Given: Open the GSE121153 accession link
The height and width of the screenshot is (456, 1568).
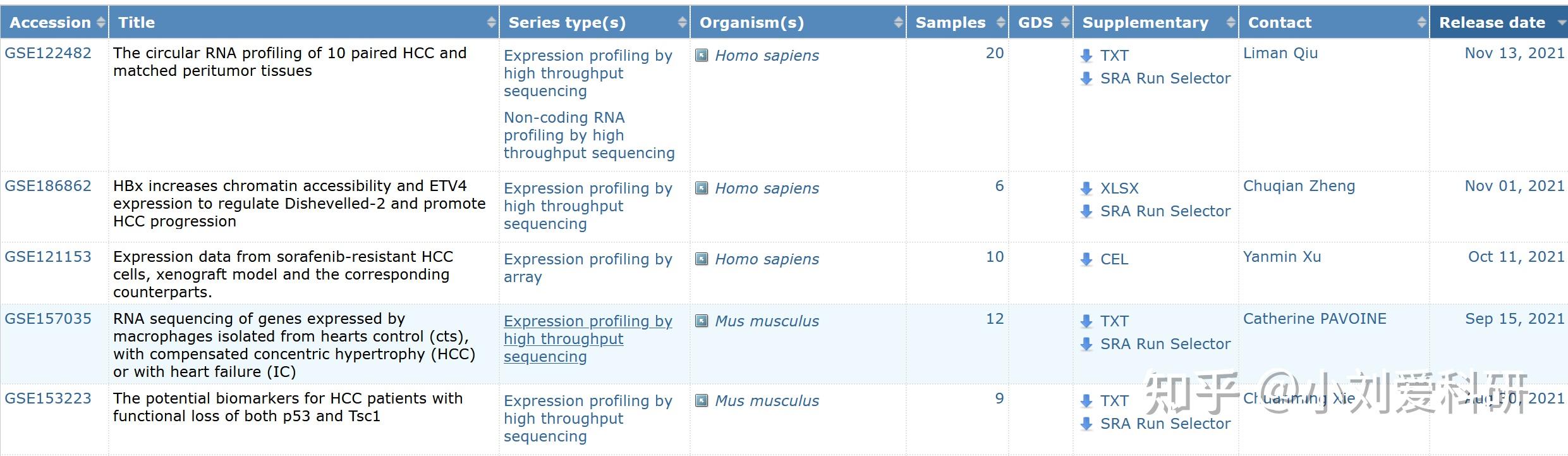Looking at the screenshot, I should [x=48, y=257].
